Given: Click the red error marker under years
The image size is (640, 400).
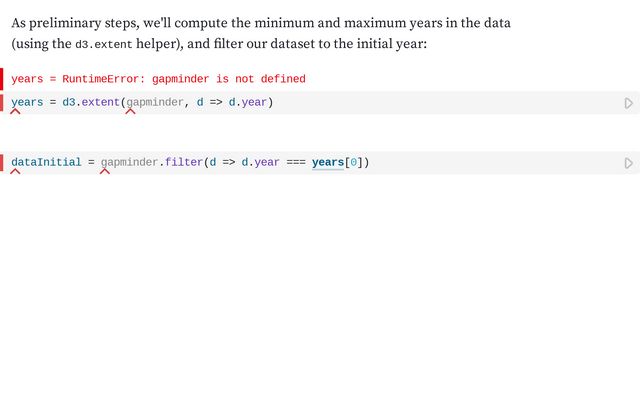Looking at the screenshot, I should (15, 111).
